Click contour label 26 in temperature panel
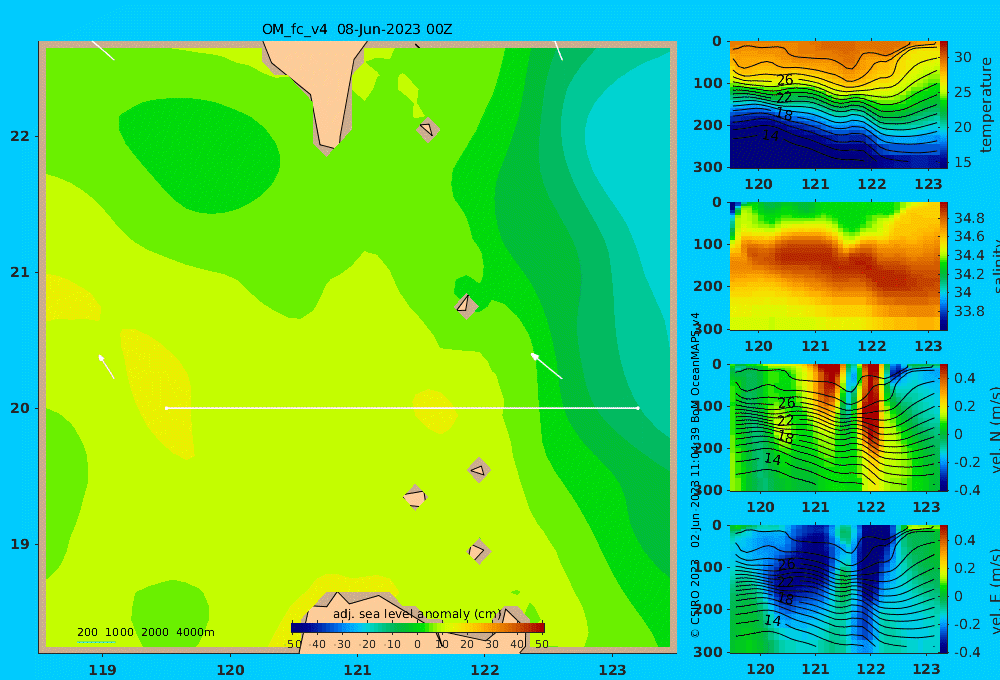The width and height of the screenshot is (1000, 680). [x=785, y=80]
